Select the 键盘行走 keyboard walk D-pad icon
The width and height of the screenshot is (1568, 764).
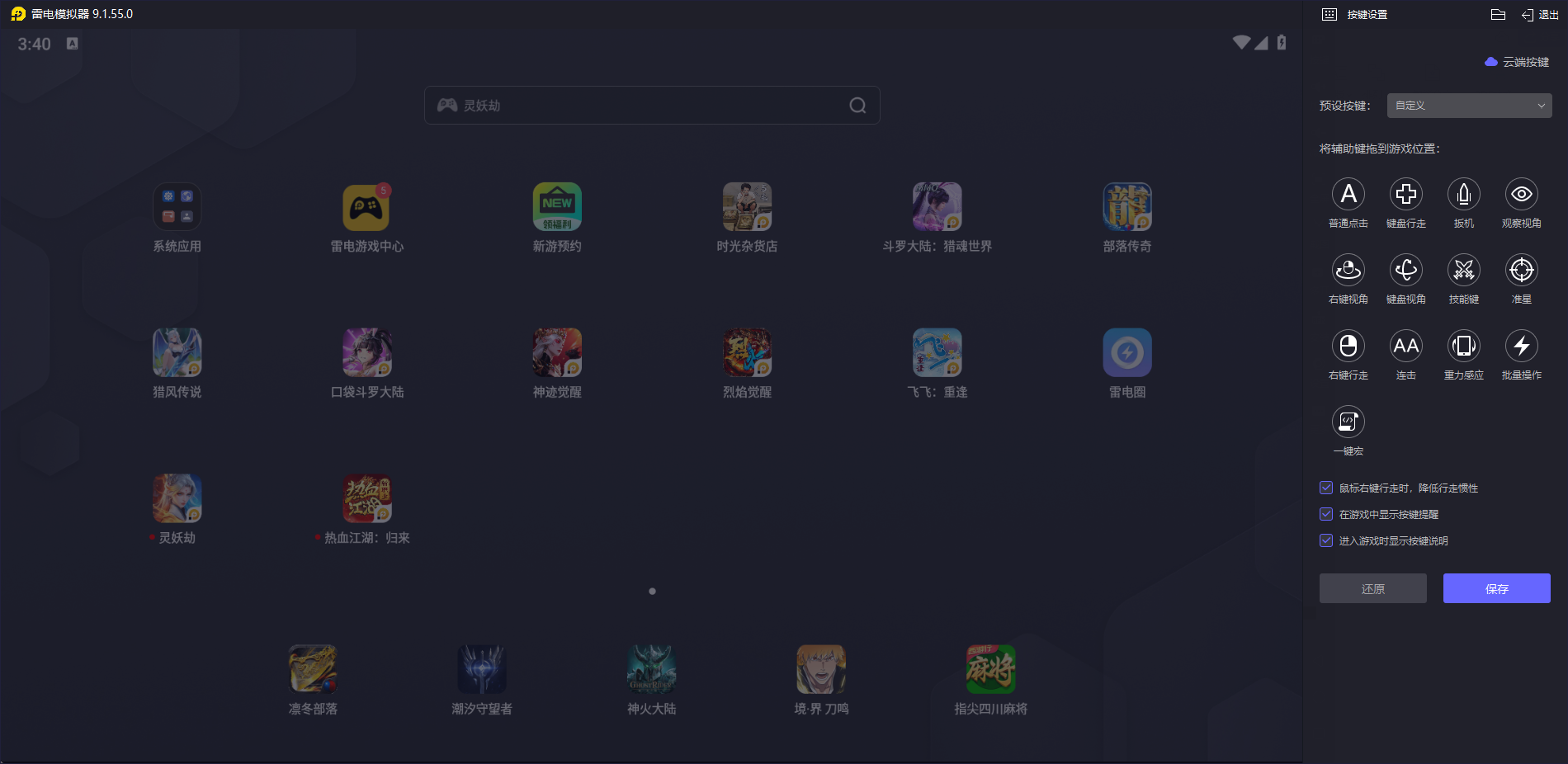click(x=1406, y=195)
